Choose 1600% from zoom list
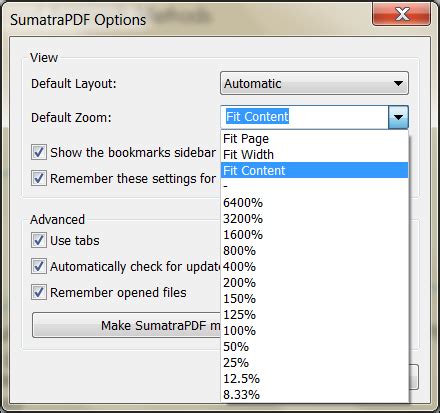The width and height of the screenshot is (440, 413). click(314, 234)
